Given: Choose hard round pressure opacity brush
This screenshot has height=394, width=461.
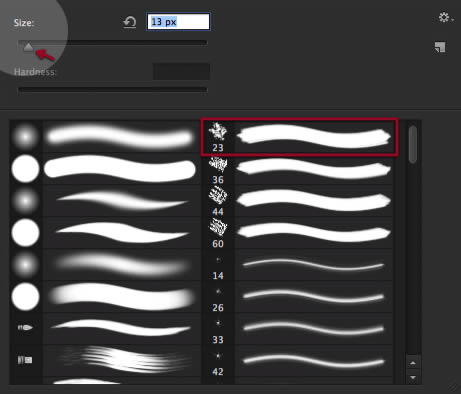Looking at the screenshot, I should (25, 297).
